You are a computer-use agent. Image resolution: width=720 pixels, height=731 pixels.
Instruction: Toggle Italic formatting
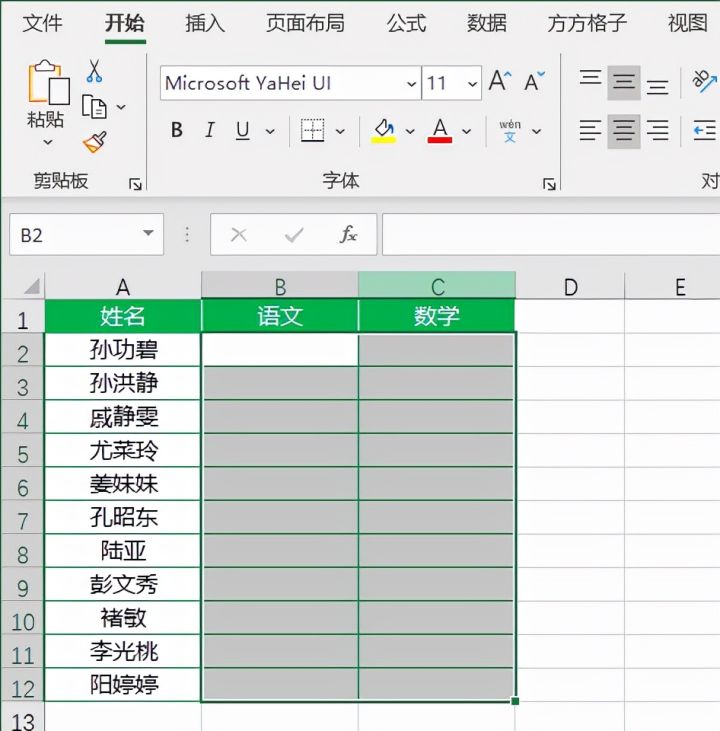tap(210, 130)
